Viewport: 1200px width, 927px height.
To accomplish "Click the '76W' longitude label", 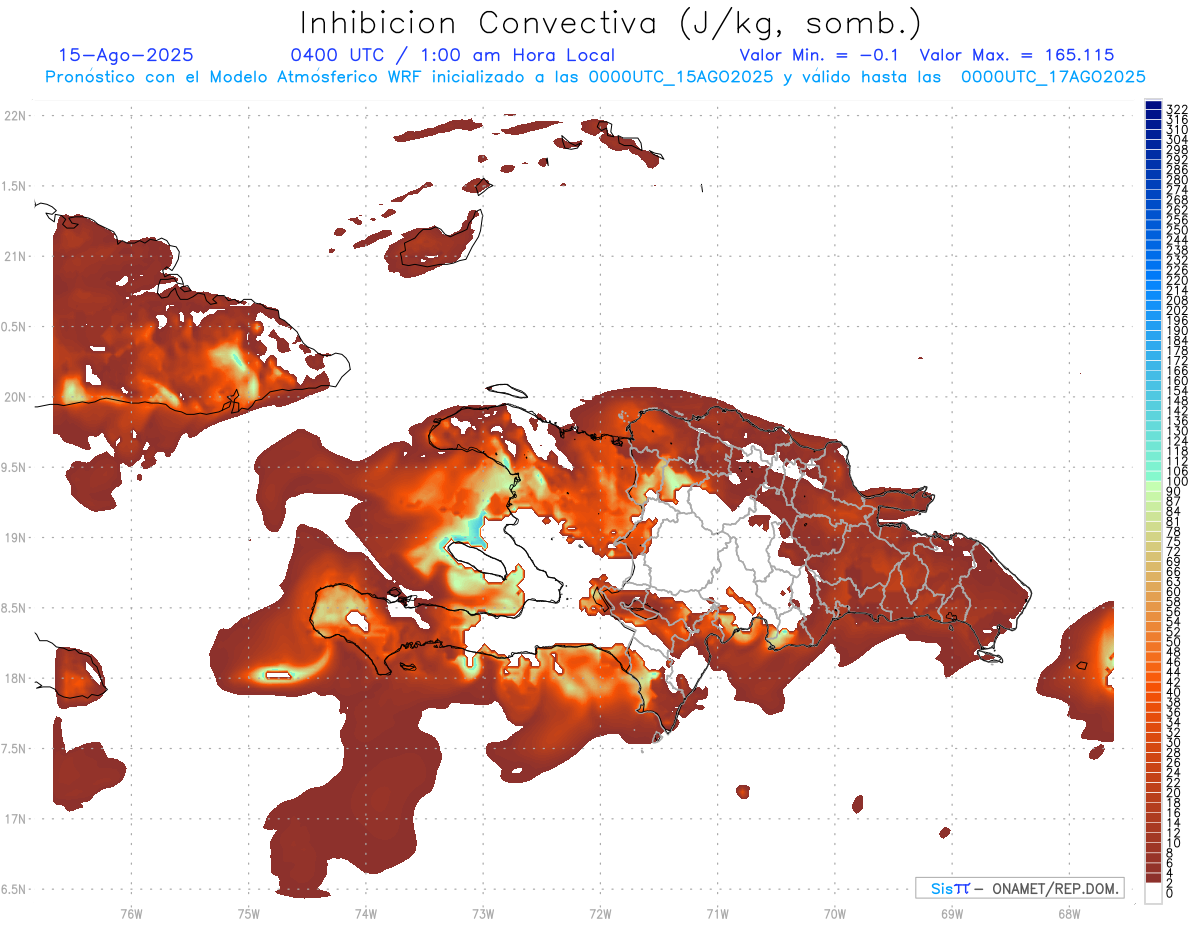I will [131, 913].
